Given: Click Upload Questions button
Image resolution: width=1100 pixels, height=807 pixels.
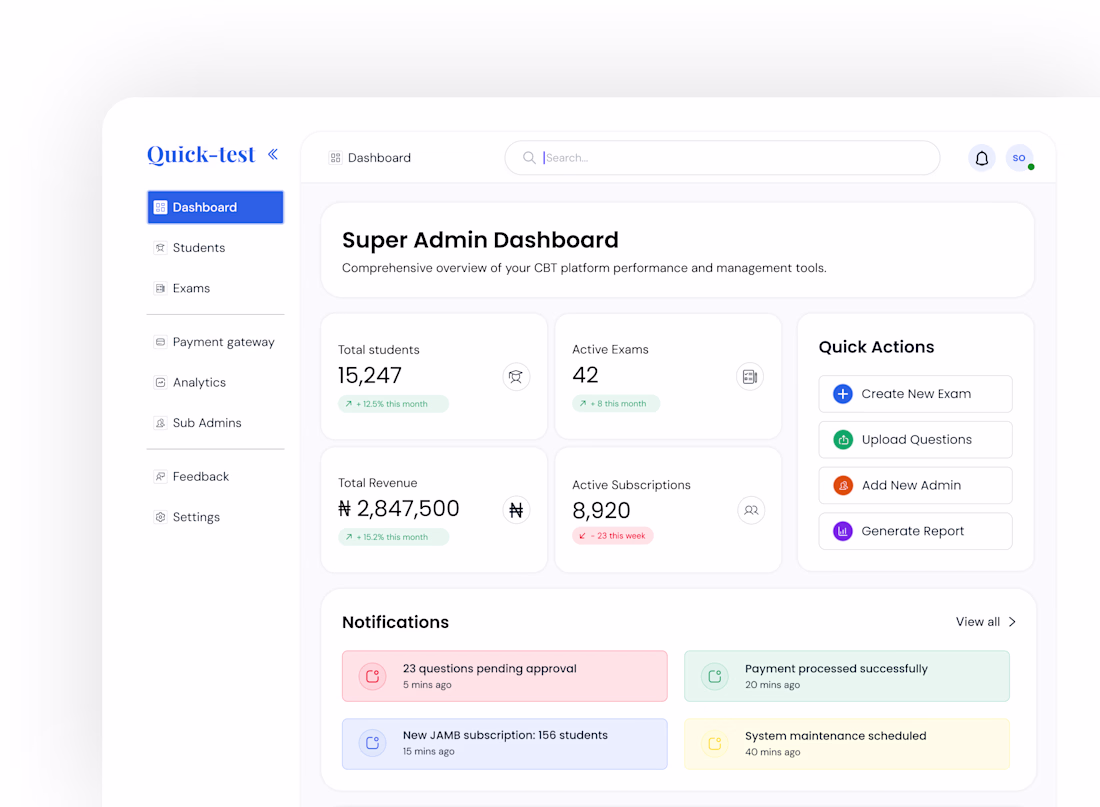Looking at the screenshot, I should [x=915, y=439].
